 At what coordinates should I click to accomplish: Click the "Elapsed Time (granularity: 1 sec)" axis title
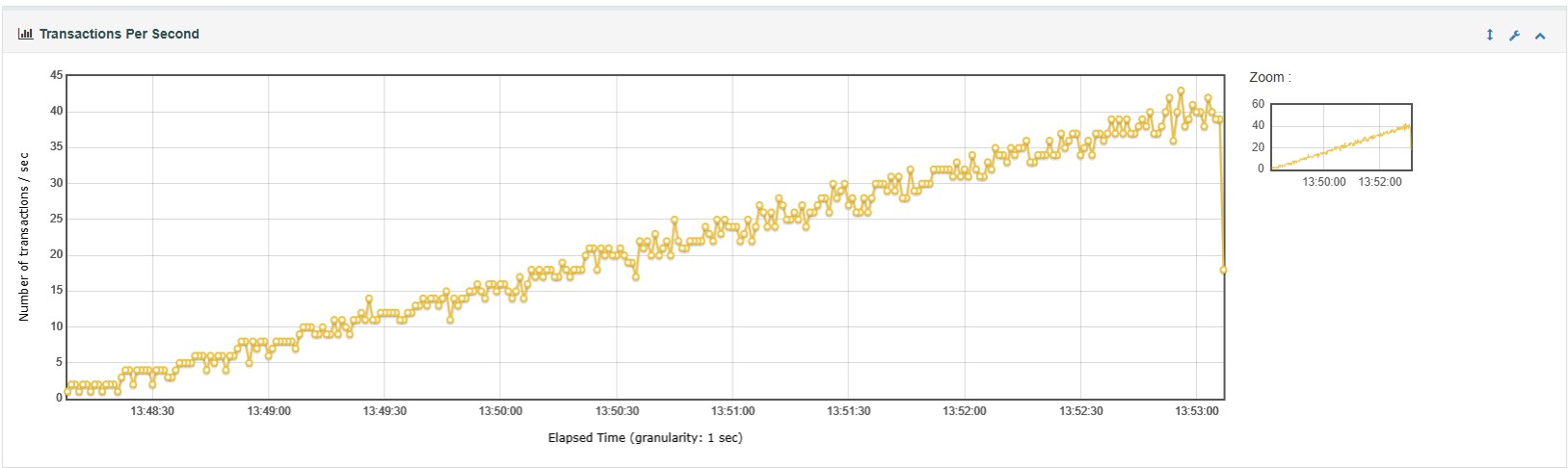point(645,438)
